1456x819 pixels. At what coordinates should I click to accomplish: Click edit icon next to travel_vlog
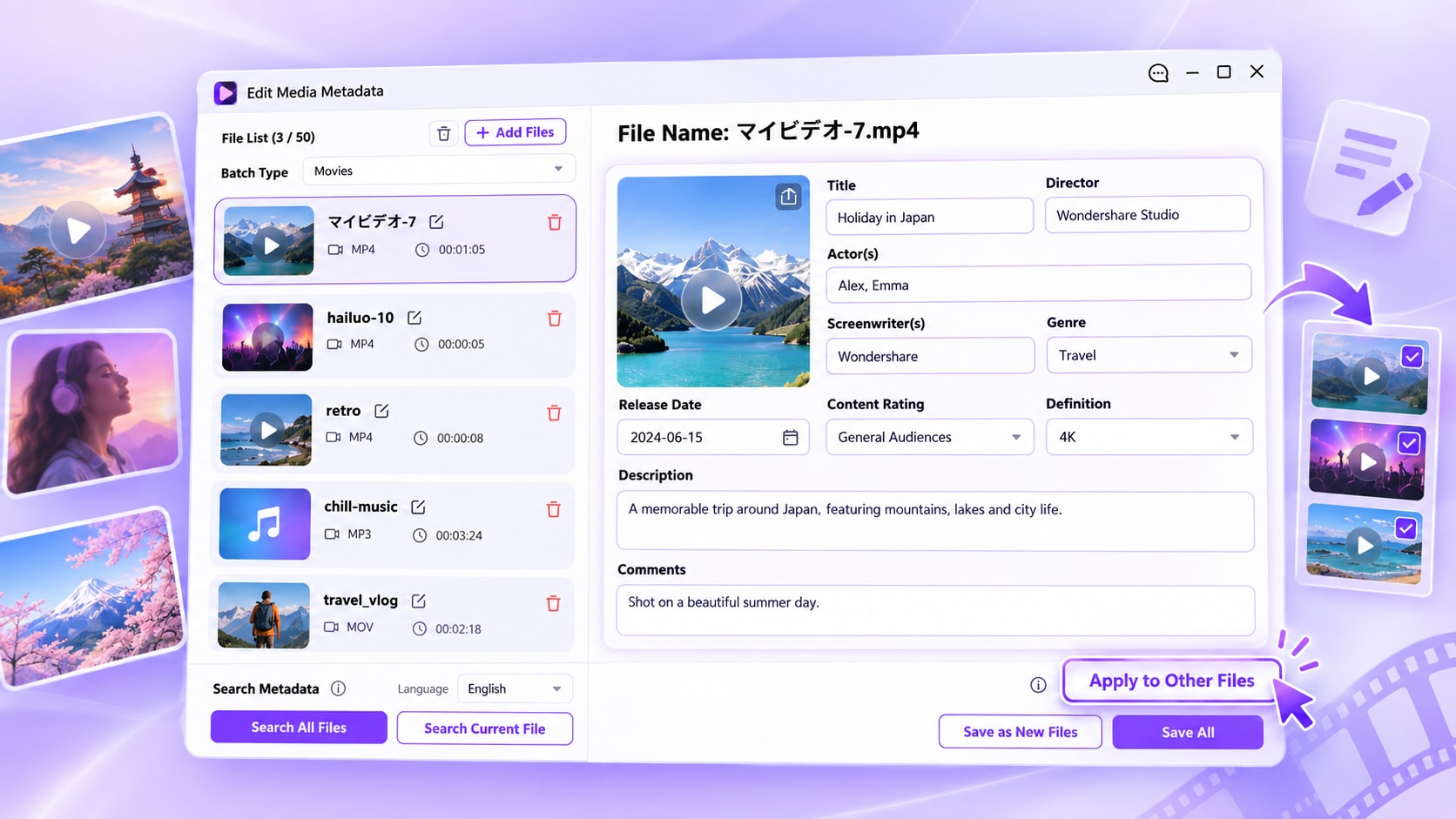(x=418, y=601)
